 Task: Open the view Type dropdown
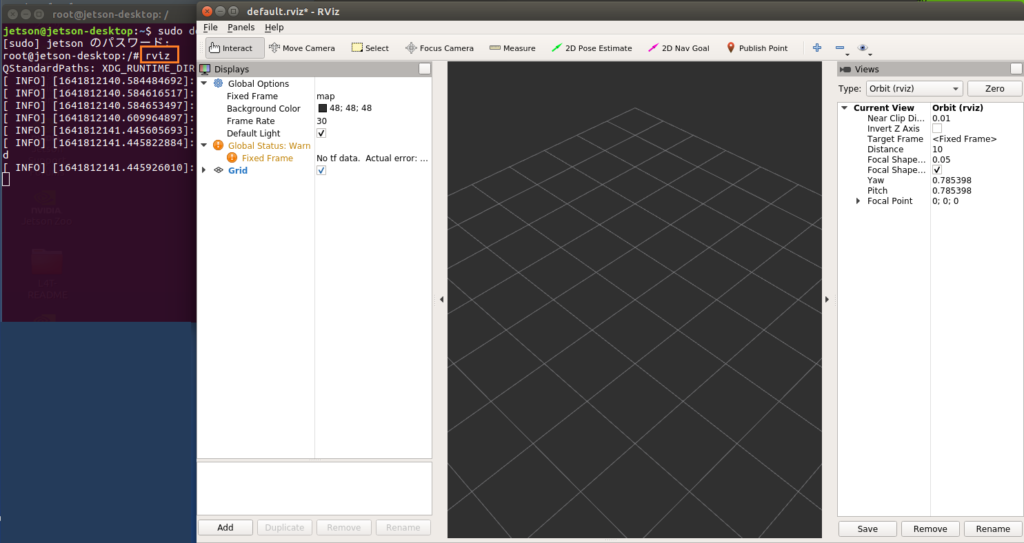tap(913, 89)
